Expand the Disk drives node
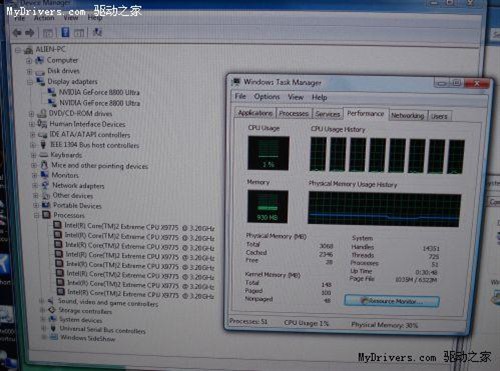500x371 pixels. point(29,72)
